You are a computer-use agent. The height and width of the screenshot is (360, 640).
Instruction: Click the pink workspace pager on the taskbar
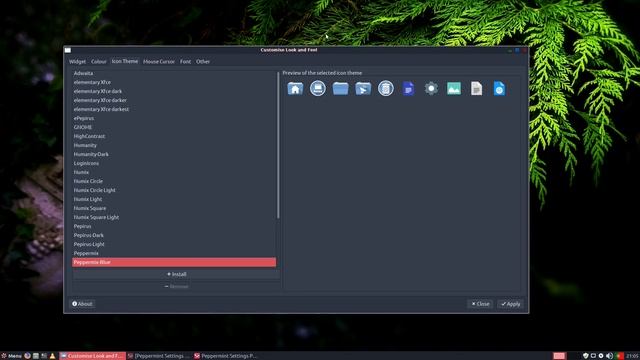point(559,356)
